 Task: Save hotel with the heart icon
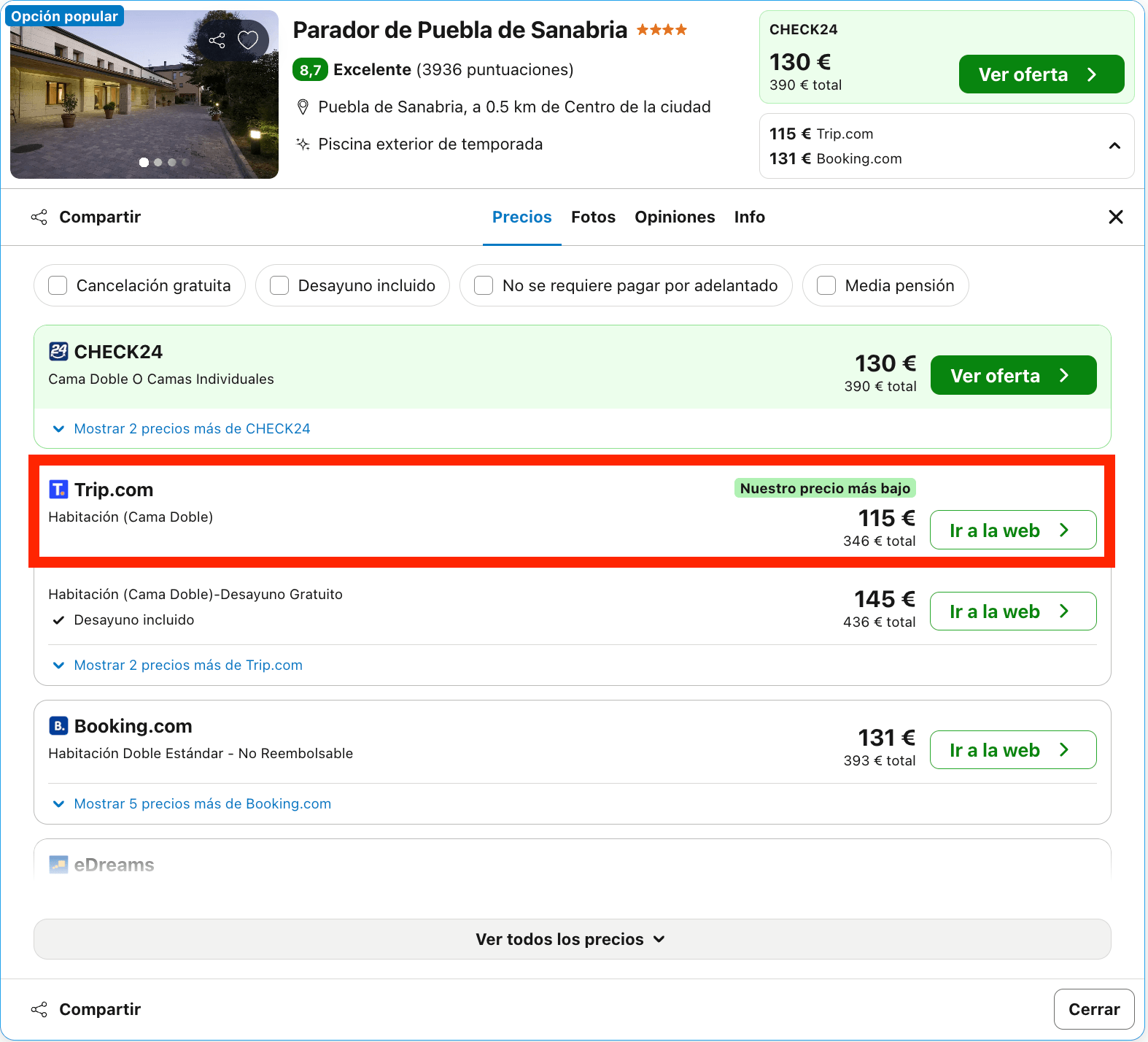click(x=248, y=40)
